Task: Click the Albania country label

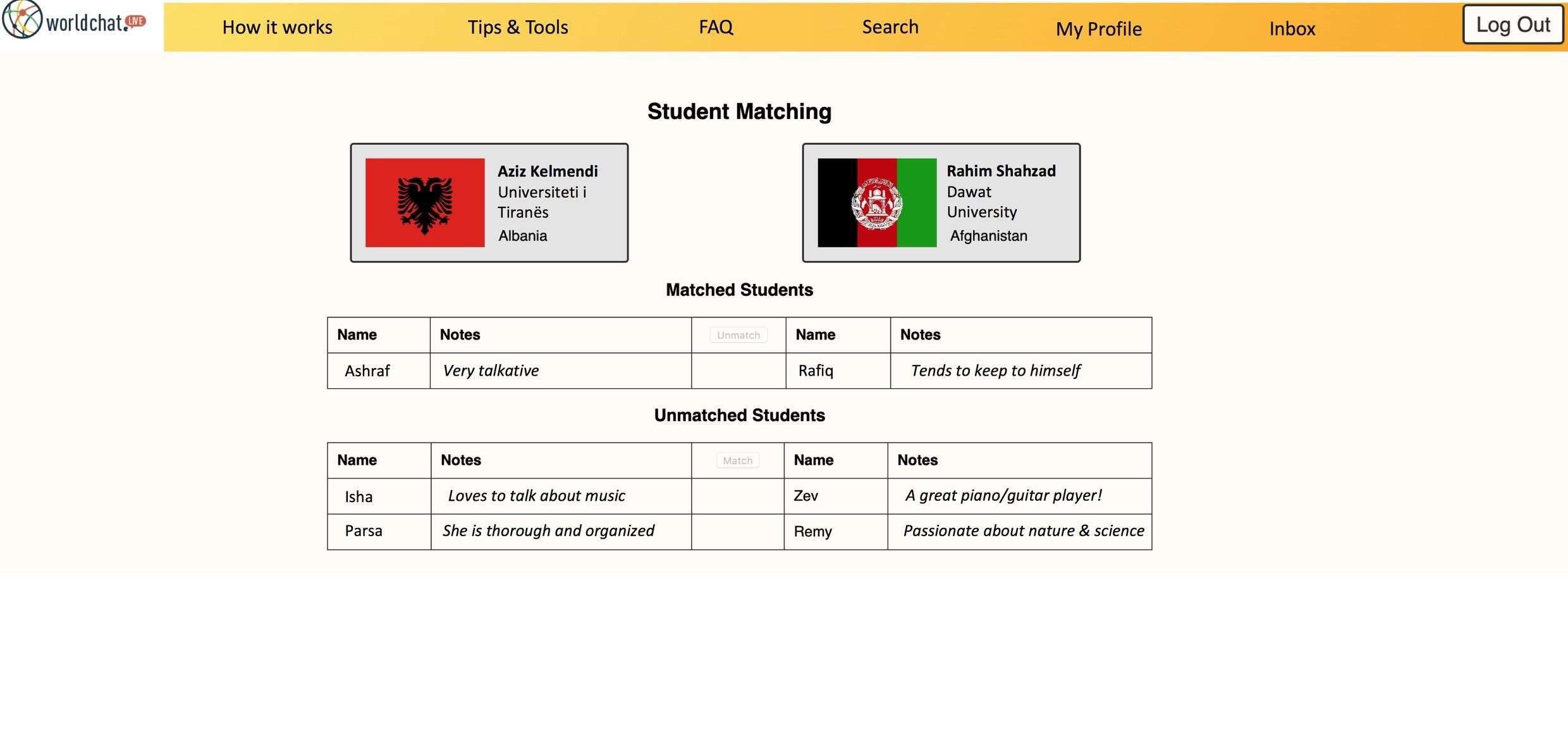Action: [523, 236]
